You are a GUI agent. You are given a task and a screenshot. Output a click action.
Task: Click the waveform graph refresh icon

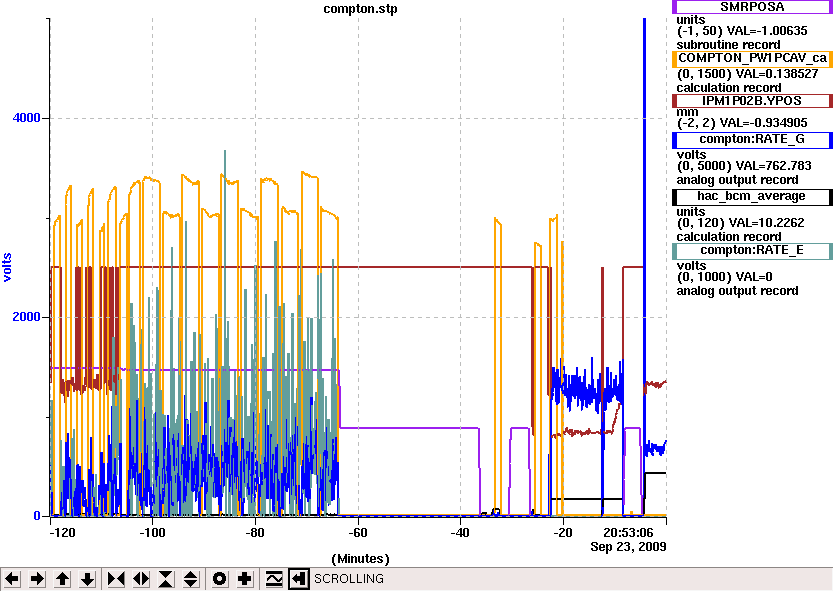274,579
